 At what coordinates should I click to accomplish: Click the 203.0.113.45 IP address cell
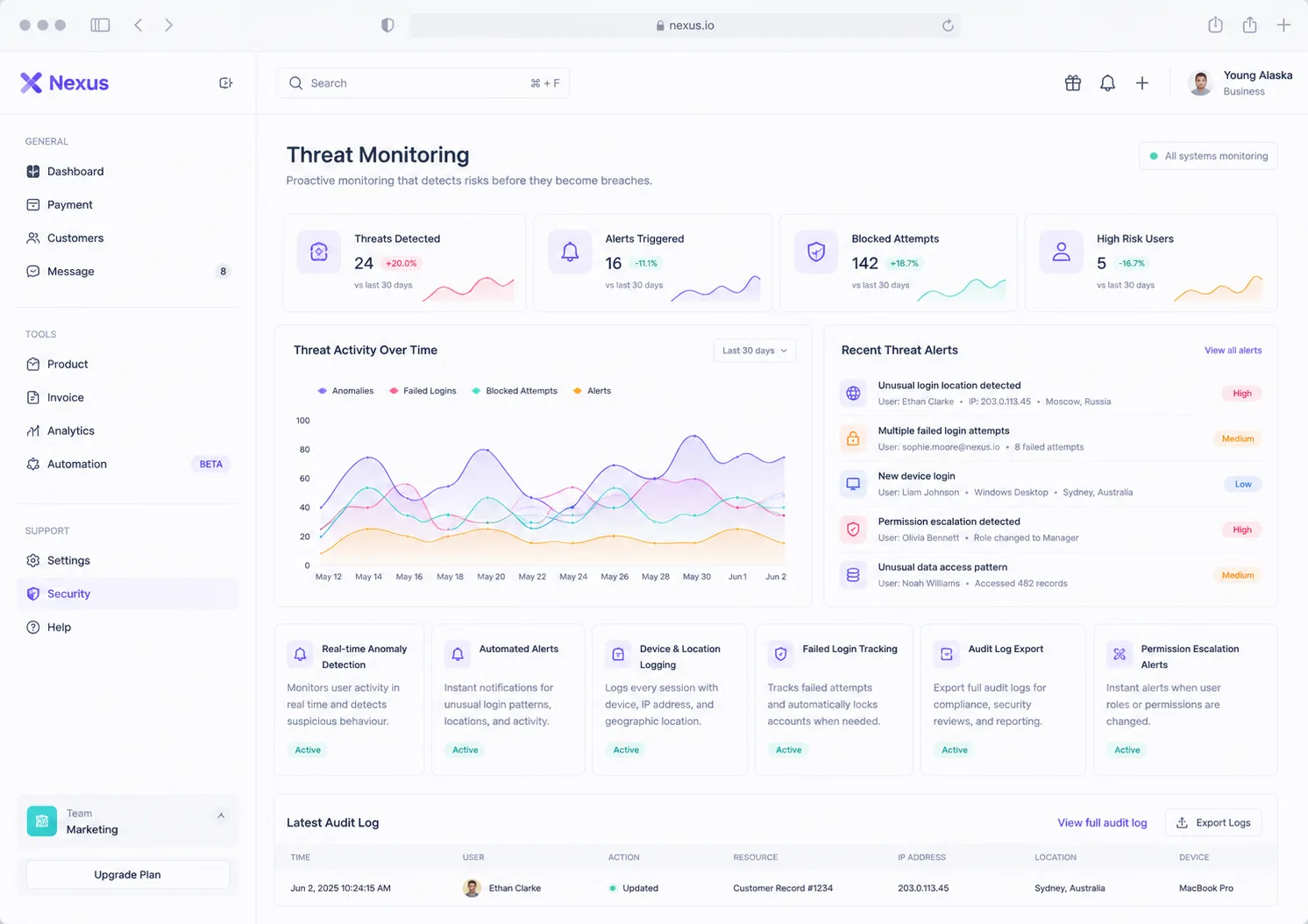923,888
